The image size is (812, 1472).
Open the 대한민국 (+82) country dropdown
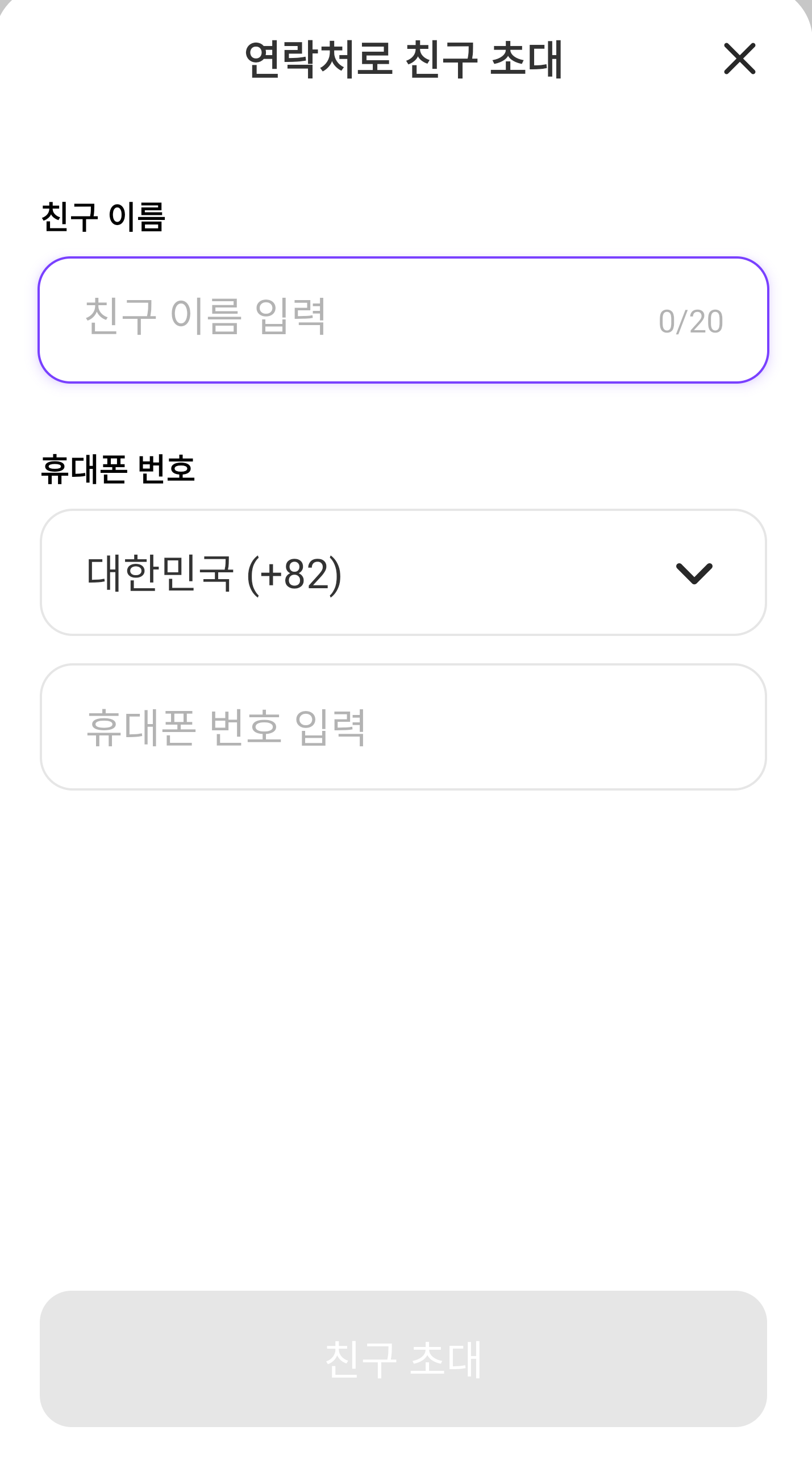pos(403,572)
